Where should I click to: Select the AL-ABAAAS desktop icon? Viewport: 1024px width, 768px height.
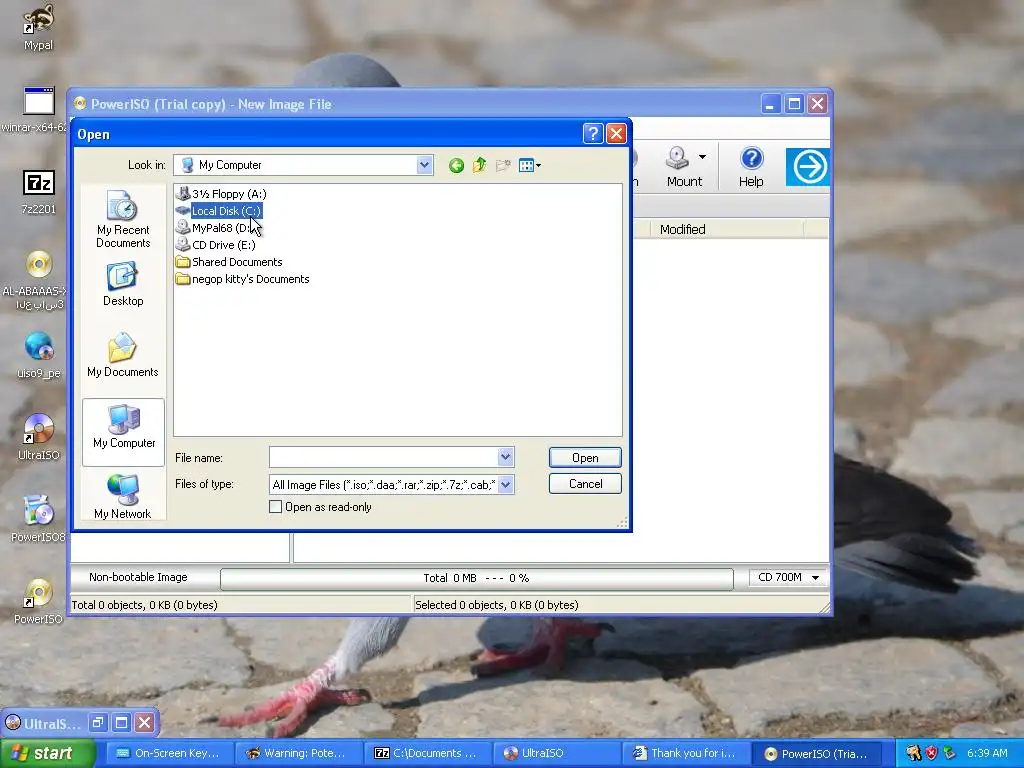click(x=34, y=281)
